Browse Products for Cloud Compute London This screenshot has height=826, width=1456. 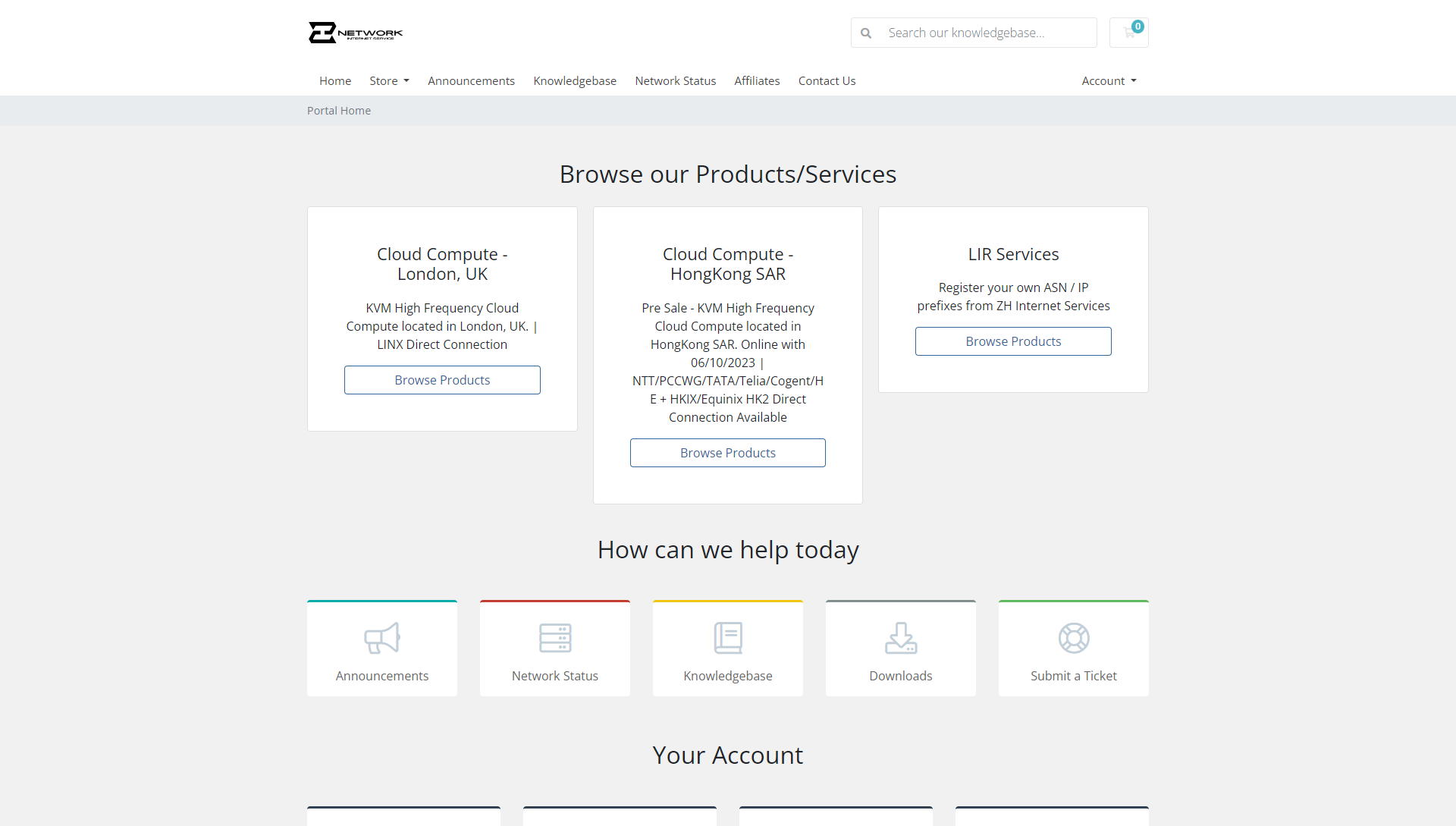tap(442, 379)
